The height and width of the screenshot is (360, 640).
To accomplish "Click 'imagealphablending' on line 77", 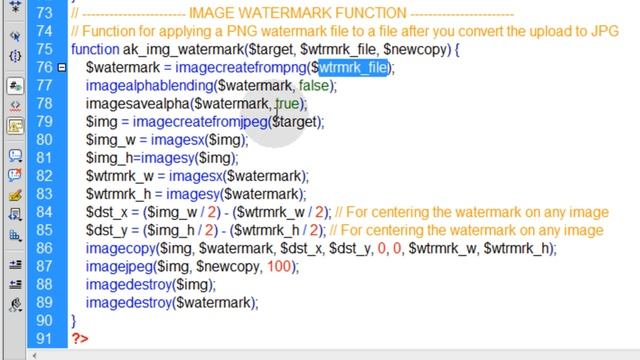I will [x=149, y=86].
